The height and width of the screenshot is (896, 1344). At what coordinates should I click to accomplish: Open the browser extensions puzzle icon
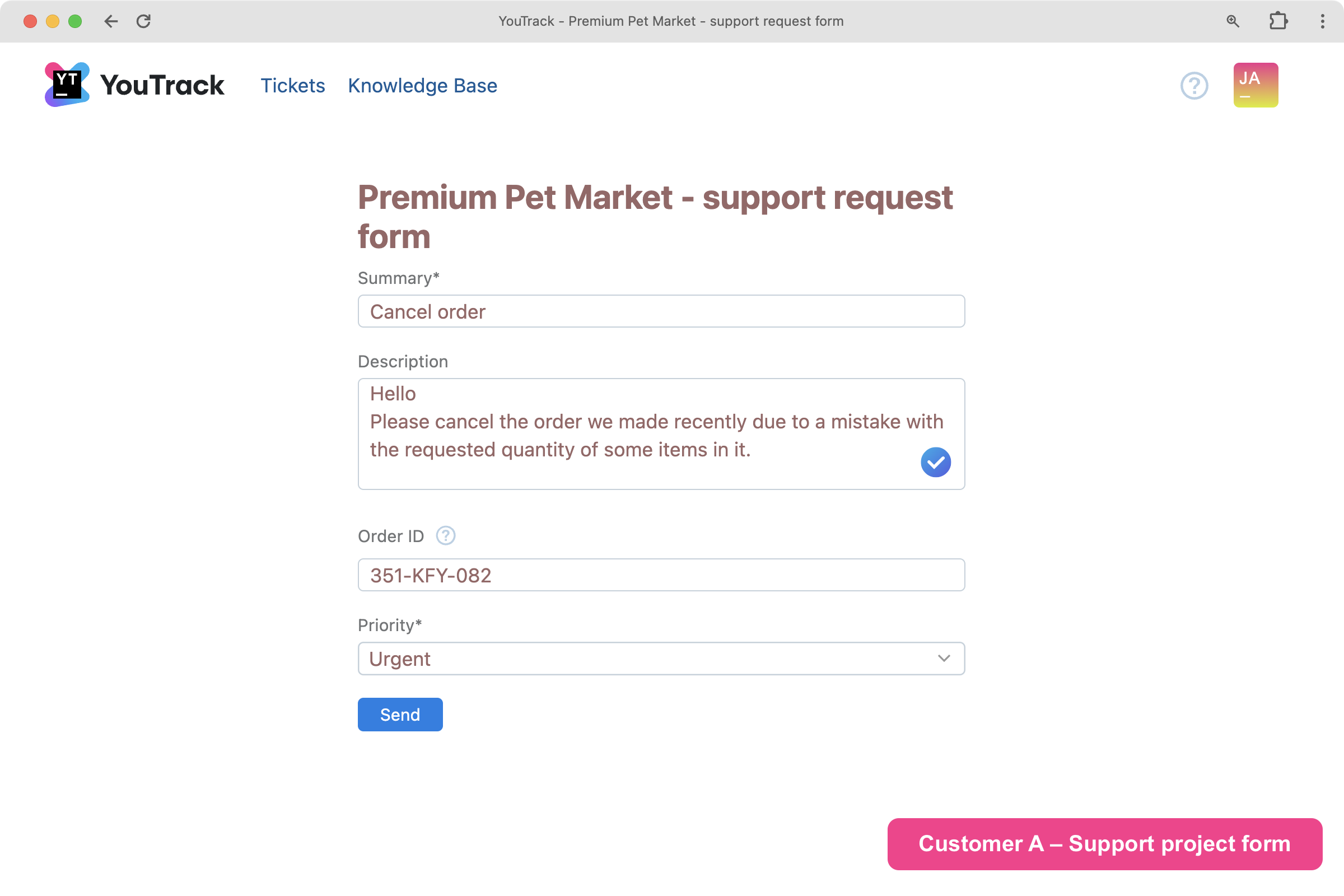[1278, 21]
